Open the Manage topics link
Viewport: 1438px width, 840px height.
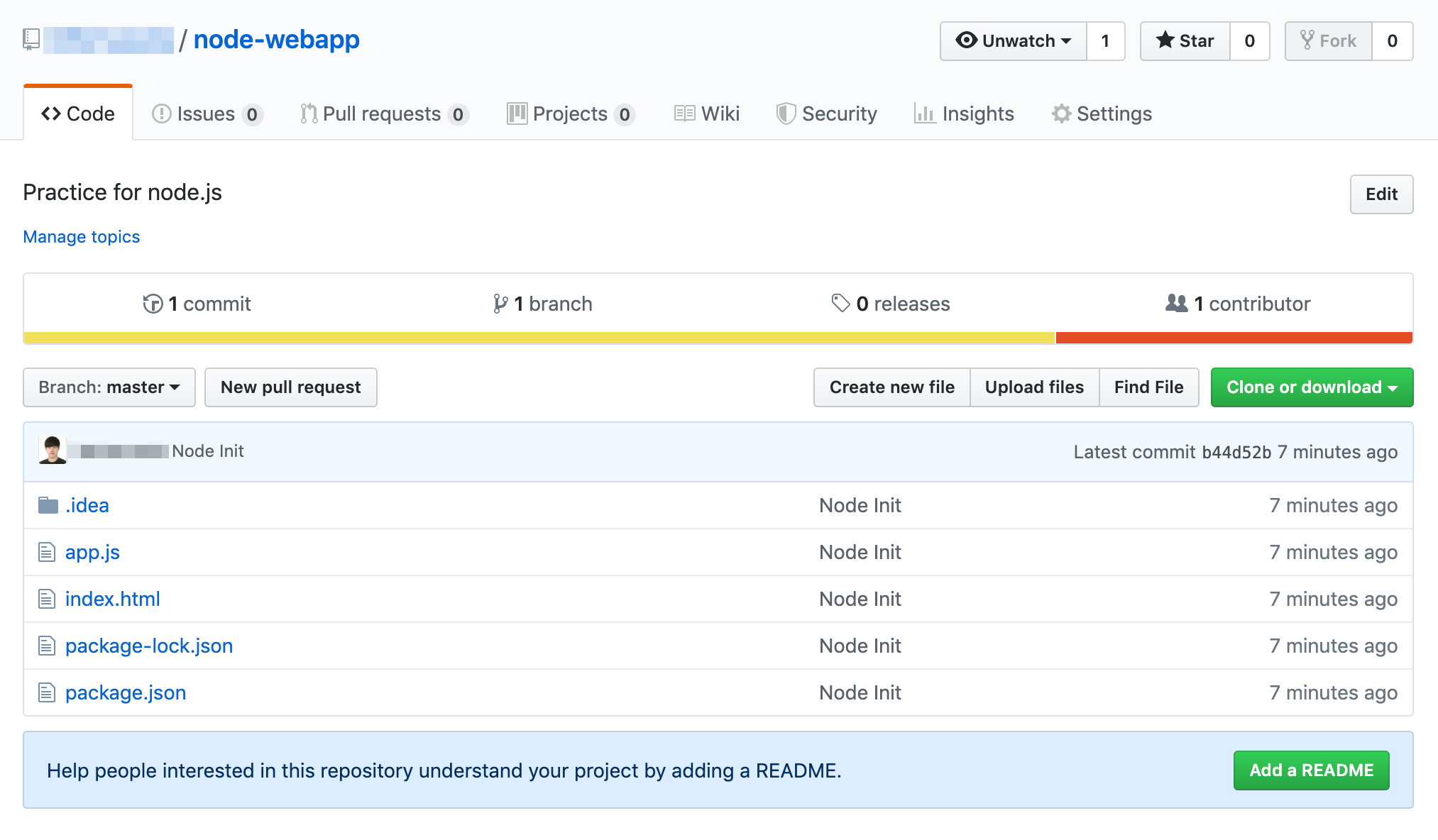[x=82, y=237]
